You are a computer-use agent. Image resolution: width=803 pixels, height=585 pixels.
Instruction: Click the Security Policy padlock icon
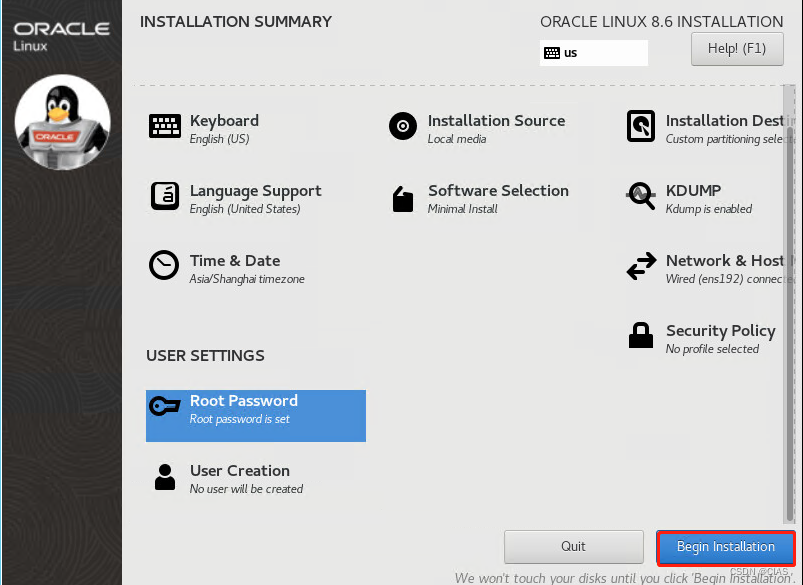[x=641, y=336]
